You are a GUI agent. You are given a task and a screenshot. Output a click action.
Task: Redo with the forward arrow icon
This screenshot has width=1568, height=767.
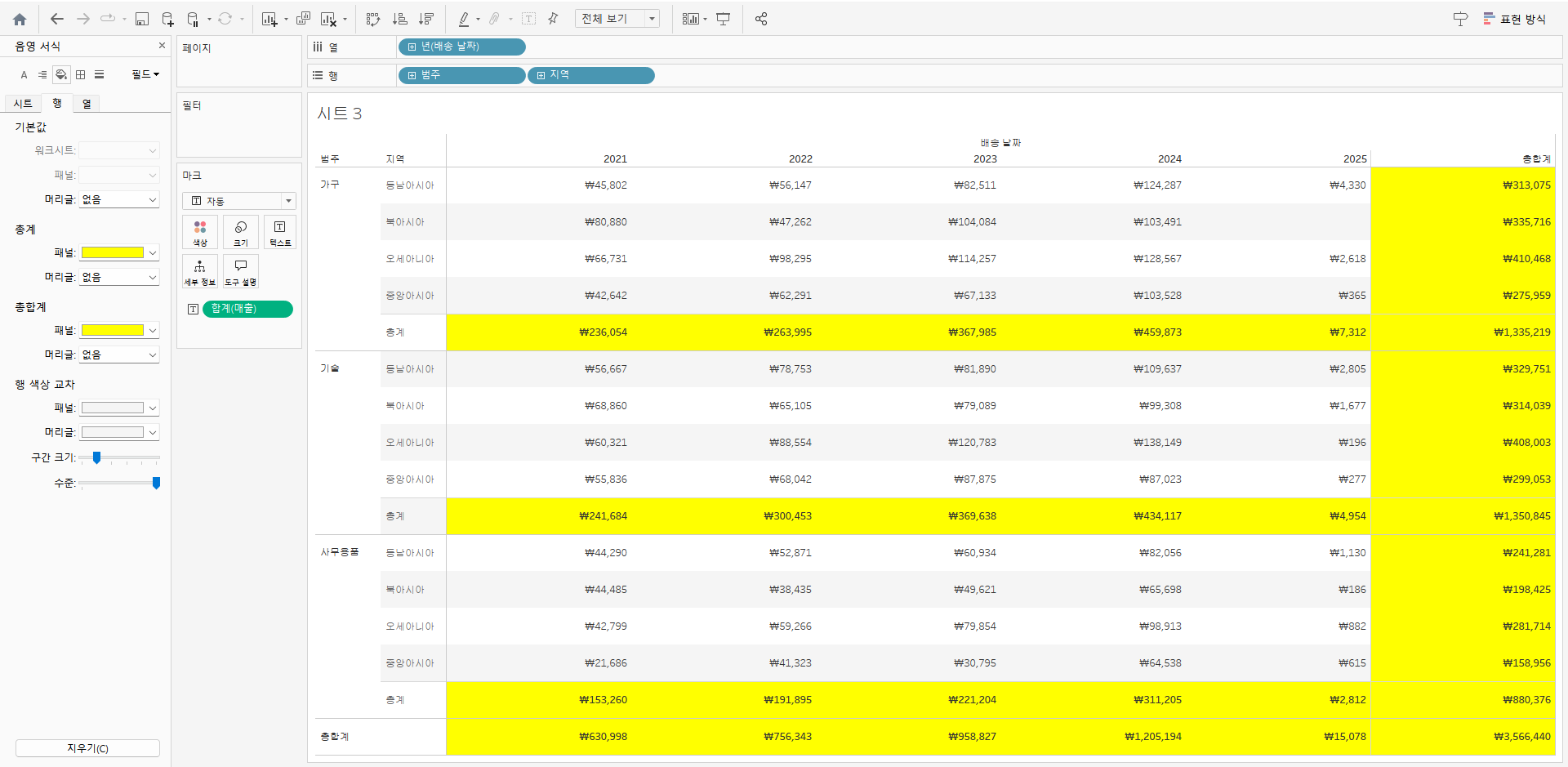click(x=82, y=19)
